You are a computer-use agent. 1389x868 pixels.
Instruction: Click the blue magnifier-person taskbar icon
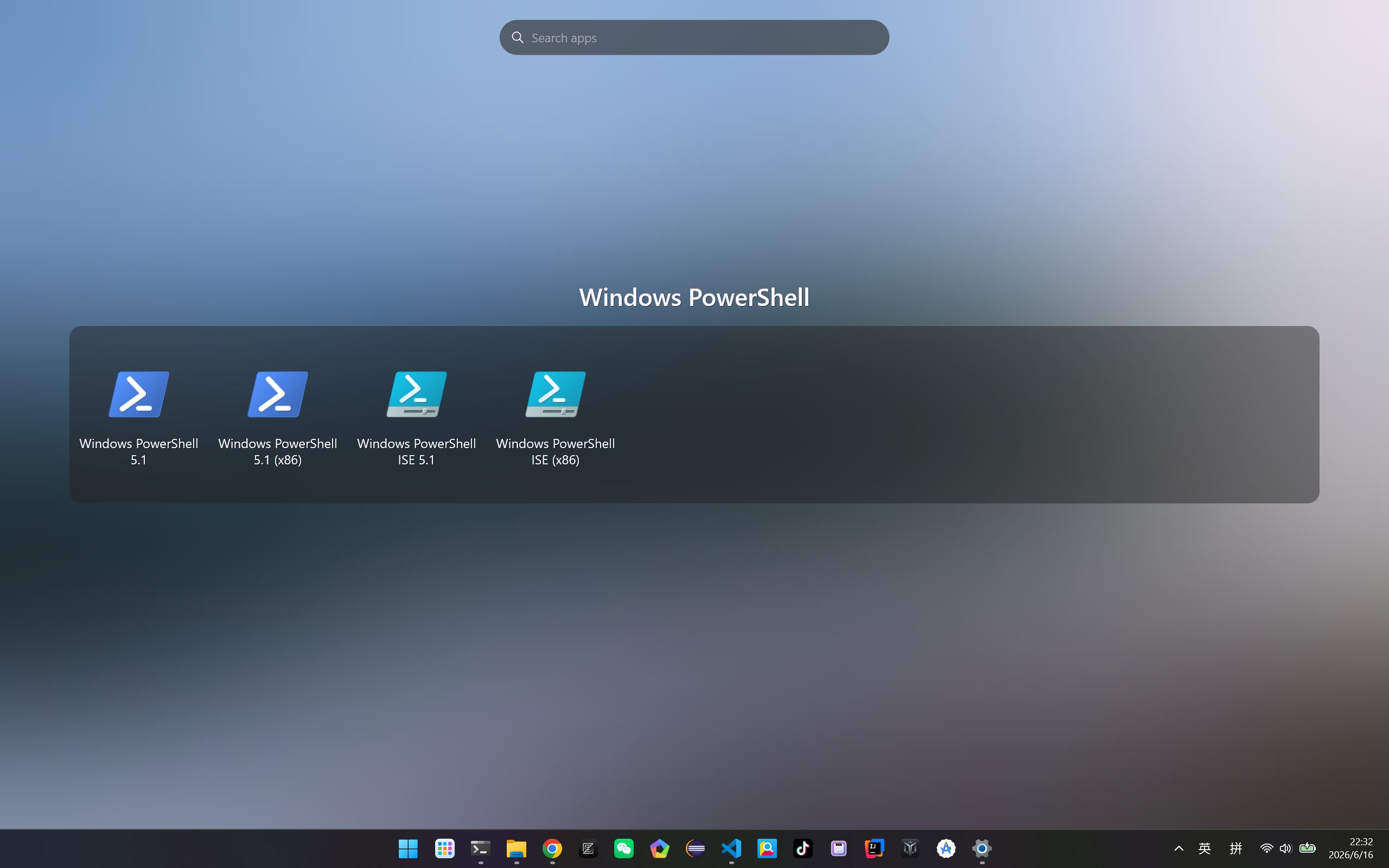[x=767, y=848]
